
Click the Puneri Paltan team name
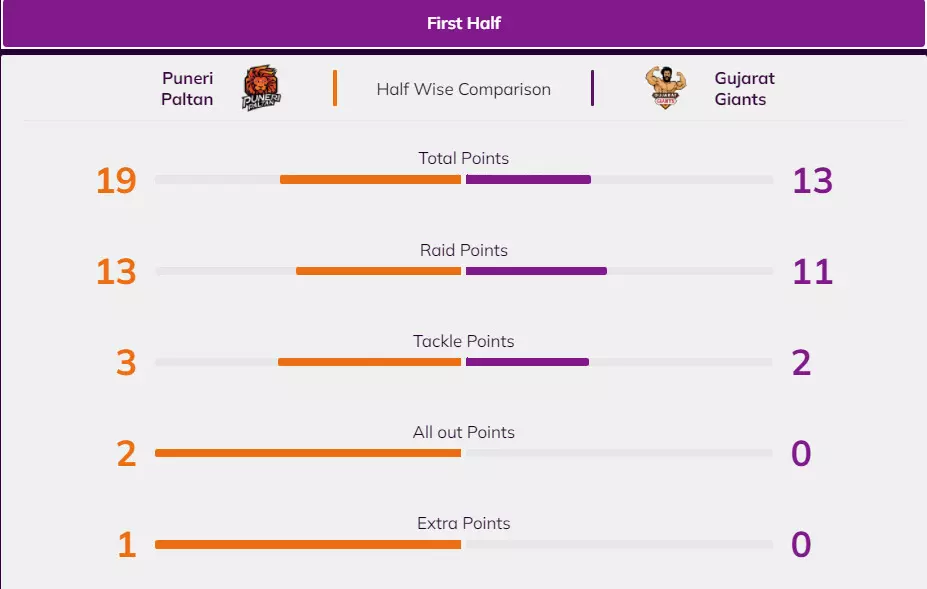coord(187,89)
